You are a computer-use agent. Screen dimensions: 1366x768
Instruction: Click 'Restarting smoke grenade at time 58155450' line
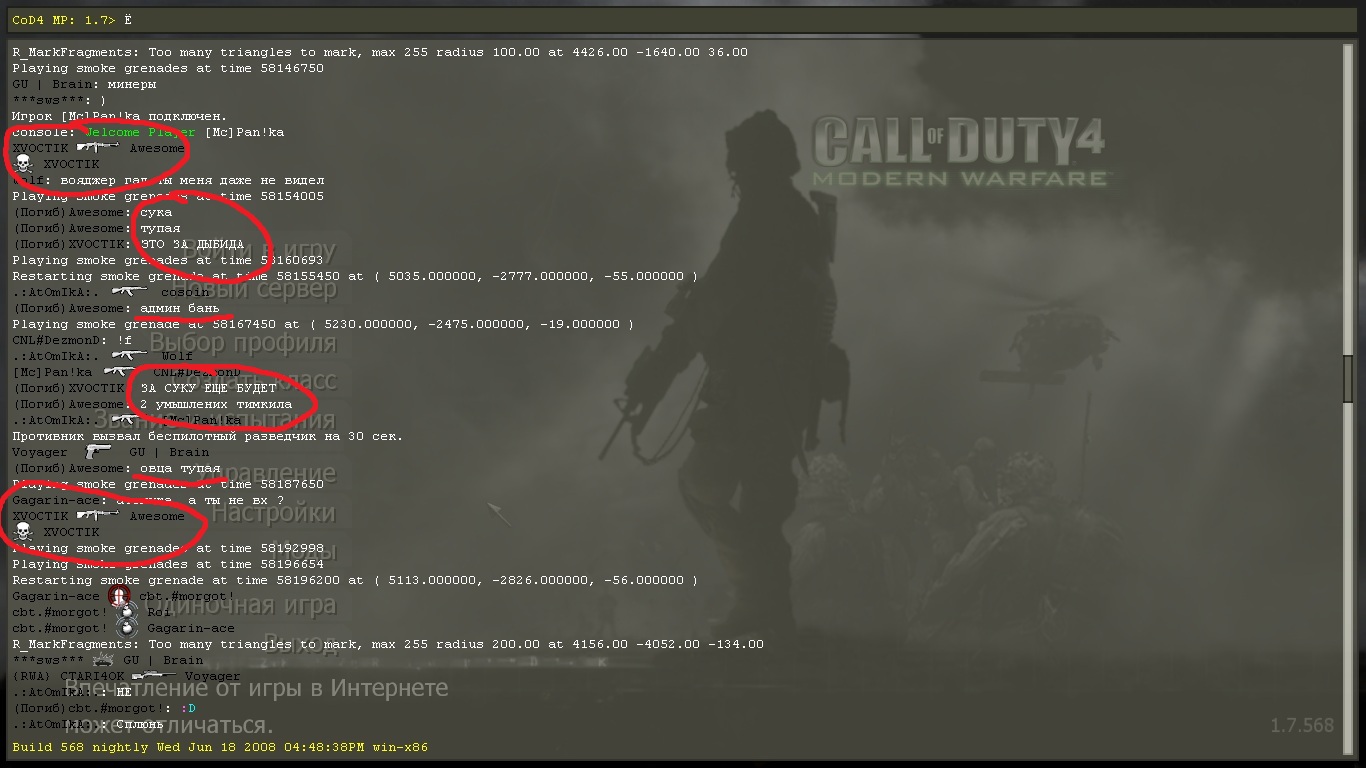tap(355, 276)
